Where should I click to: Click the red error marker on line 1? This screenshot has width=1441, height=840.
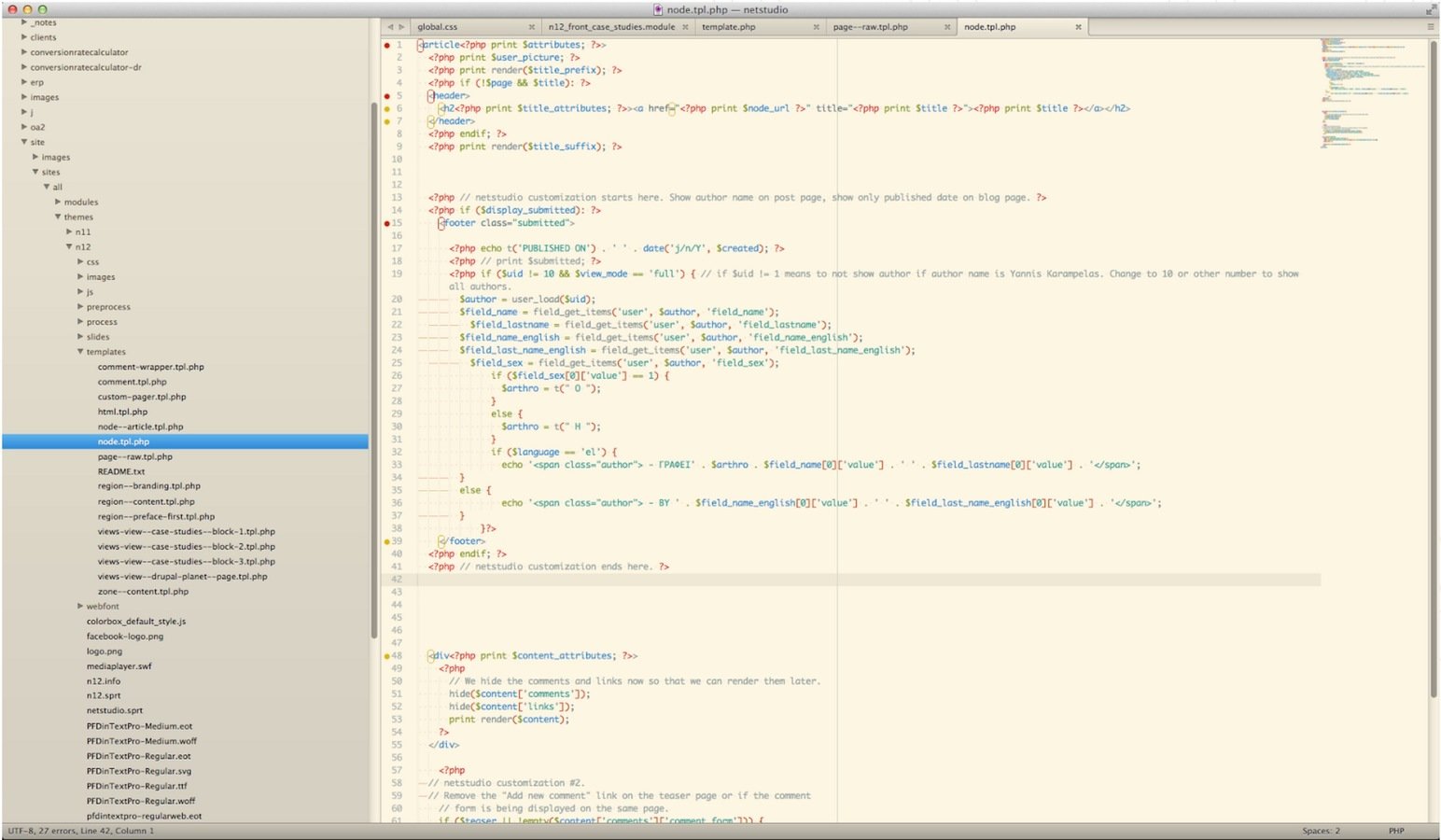coord(386,45)
